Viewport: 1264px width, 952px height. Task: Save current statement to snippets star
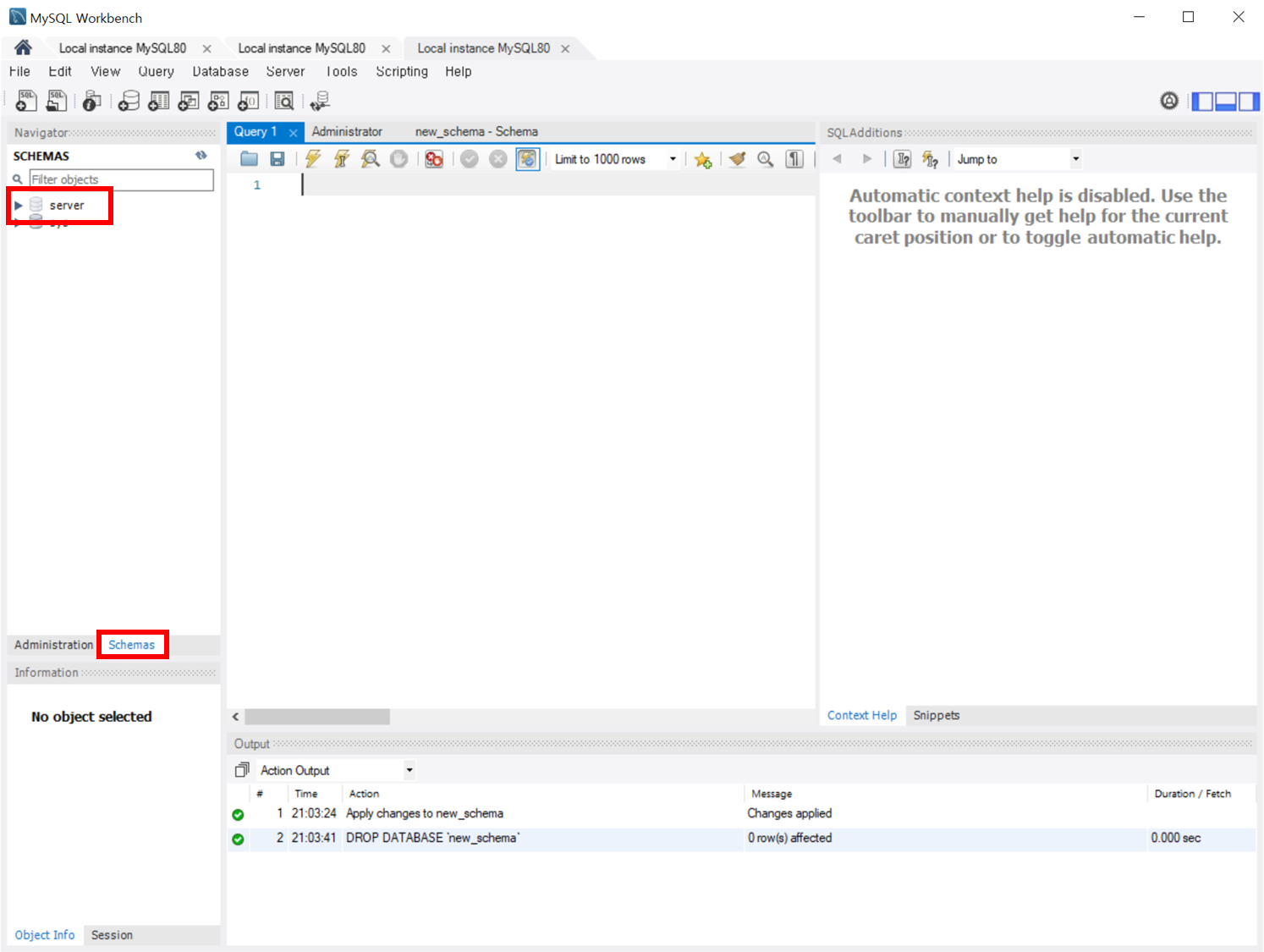pyautogui.click(x=702, y=159)
